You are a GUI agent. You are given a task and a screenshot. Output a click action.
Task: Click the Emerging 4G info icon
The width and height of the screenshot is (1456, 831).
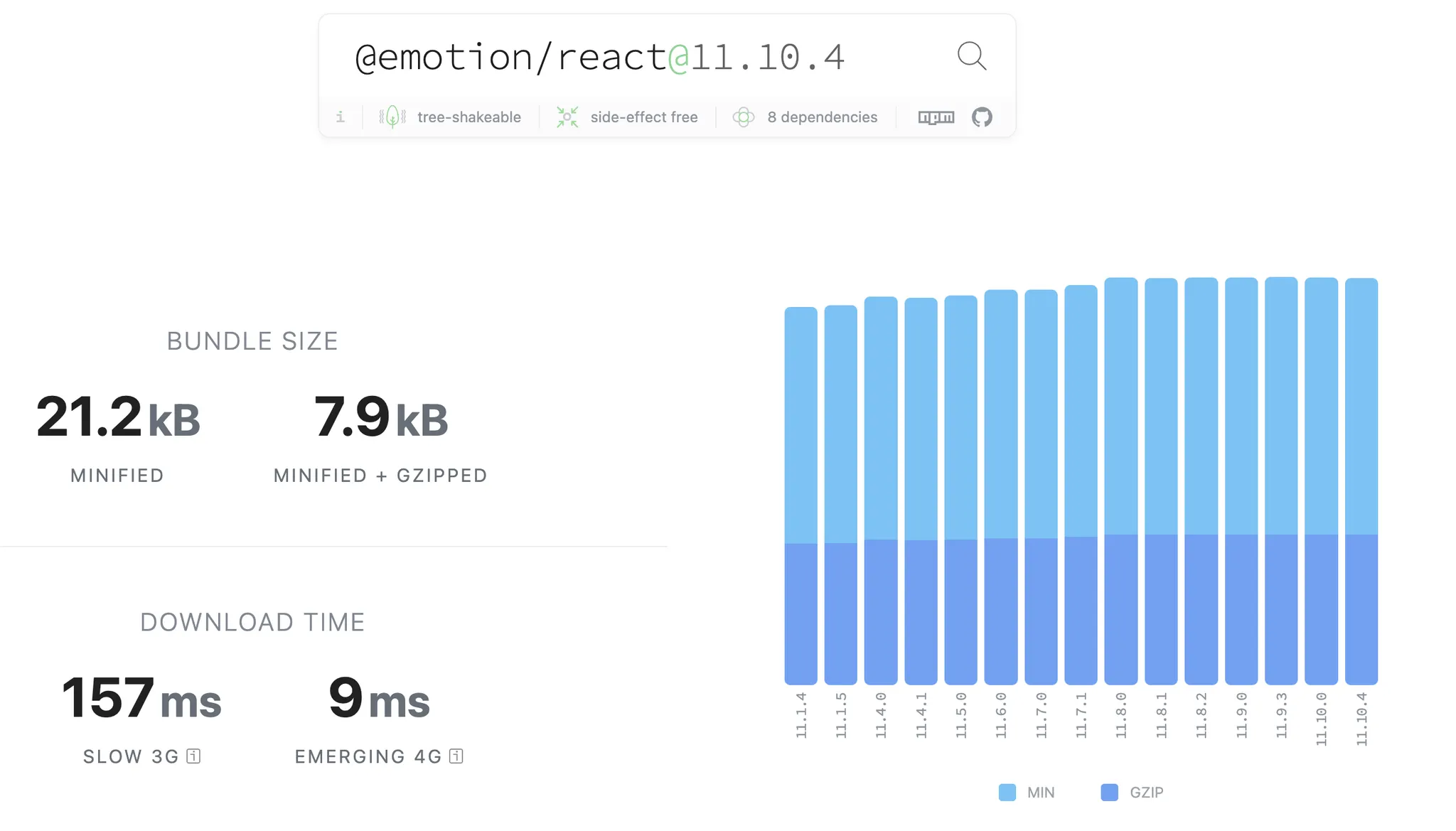click(456, 756)
